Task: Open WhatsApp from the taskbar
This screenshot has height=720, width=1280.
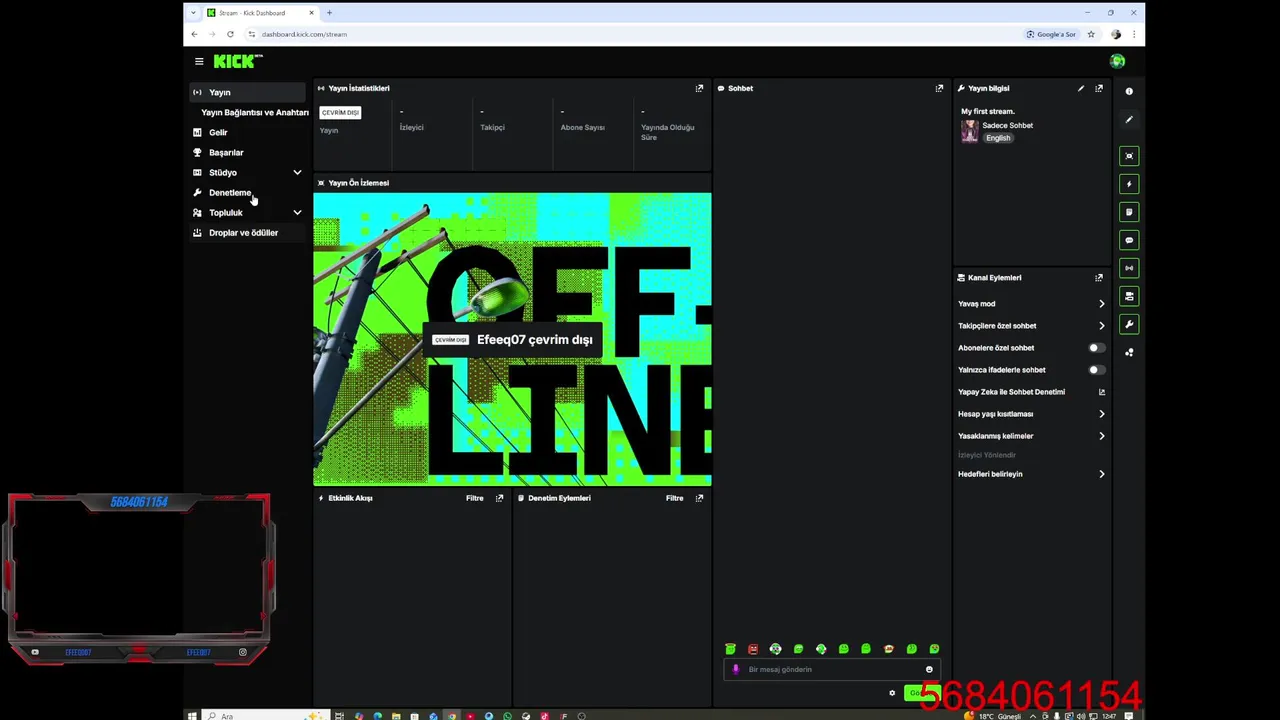Action: point(507,716)
